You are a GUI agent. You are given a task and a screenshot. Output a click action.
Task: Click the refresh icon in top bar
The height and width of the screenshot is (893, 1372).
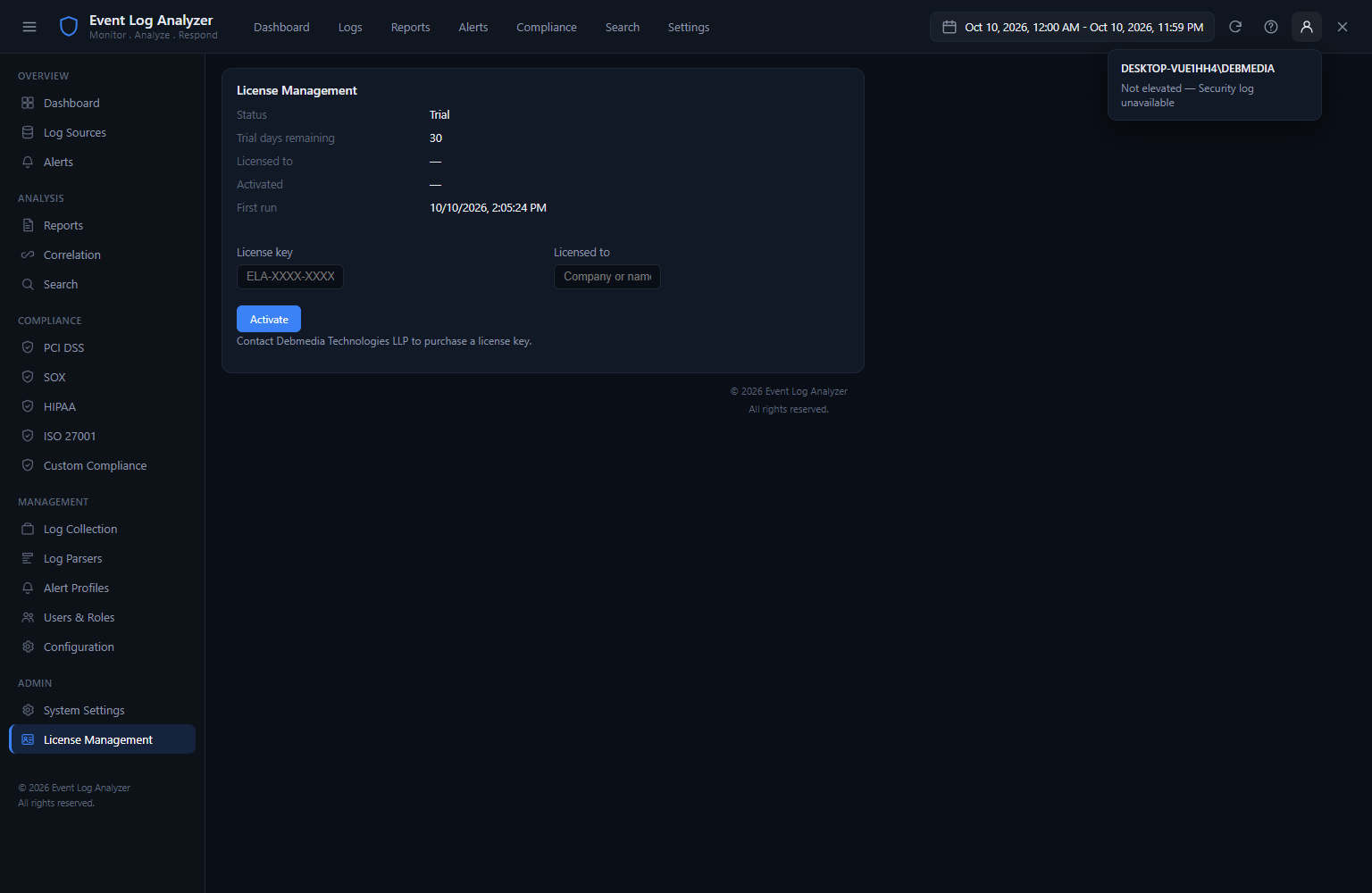[1235, 27]
